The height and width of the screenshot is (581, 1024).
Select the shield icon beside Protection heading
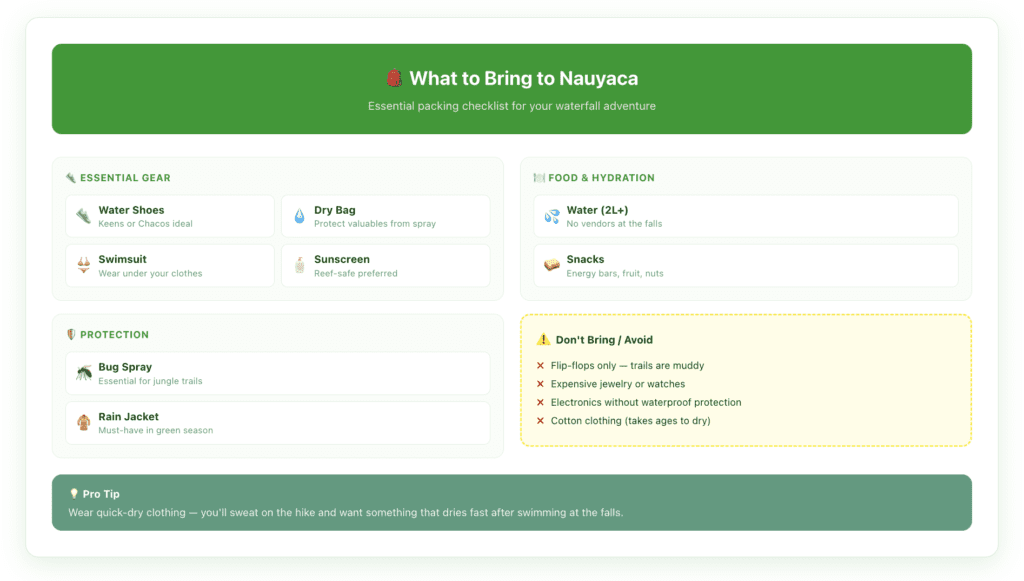[71, 335]
